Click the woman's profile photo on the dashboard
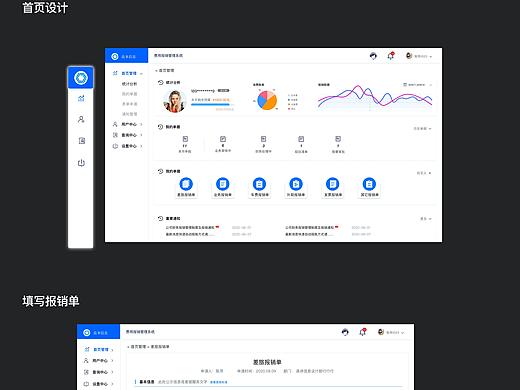This screenshot has width=520, height=390. click(174, 101)
